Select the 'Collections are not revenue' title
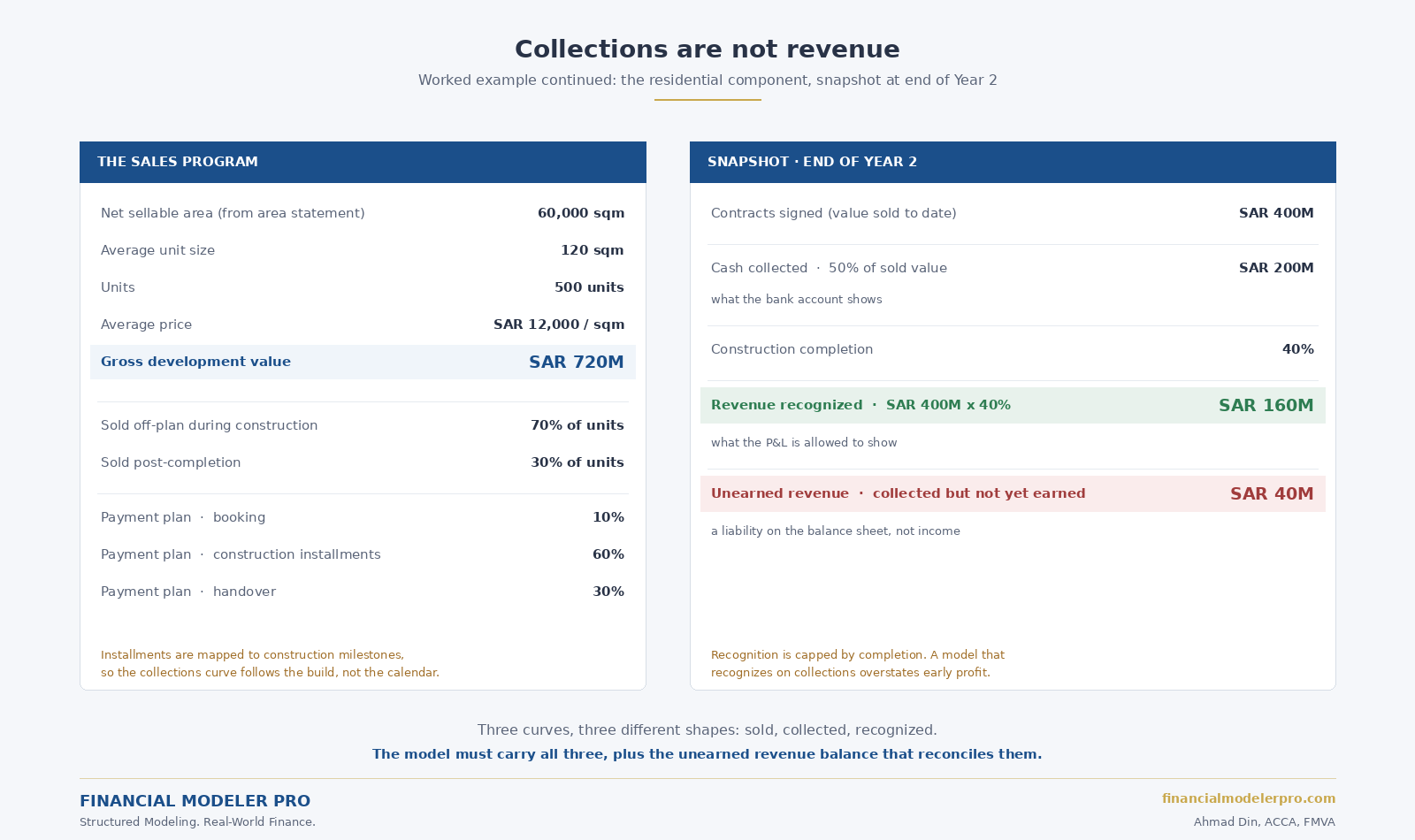This screenshot has height=840, width=1415. 707,50
